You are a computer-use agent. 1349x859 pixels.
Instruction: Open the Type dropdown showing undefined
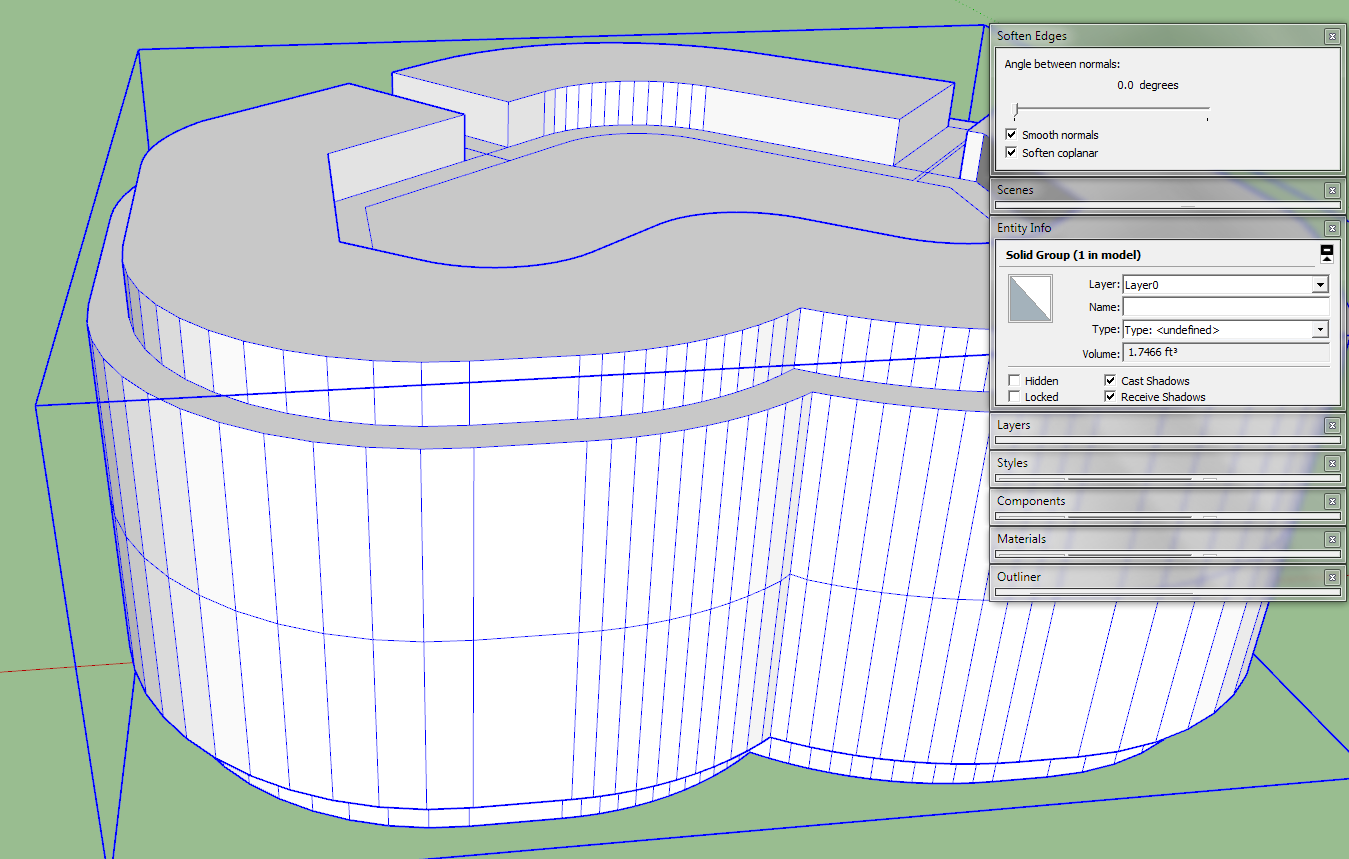[x=1320, y=330]
